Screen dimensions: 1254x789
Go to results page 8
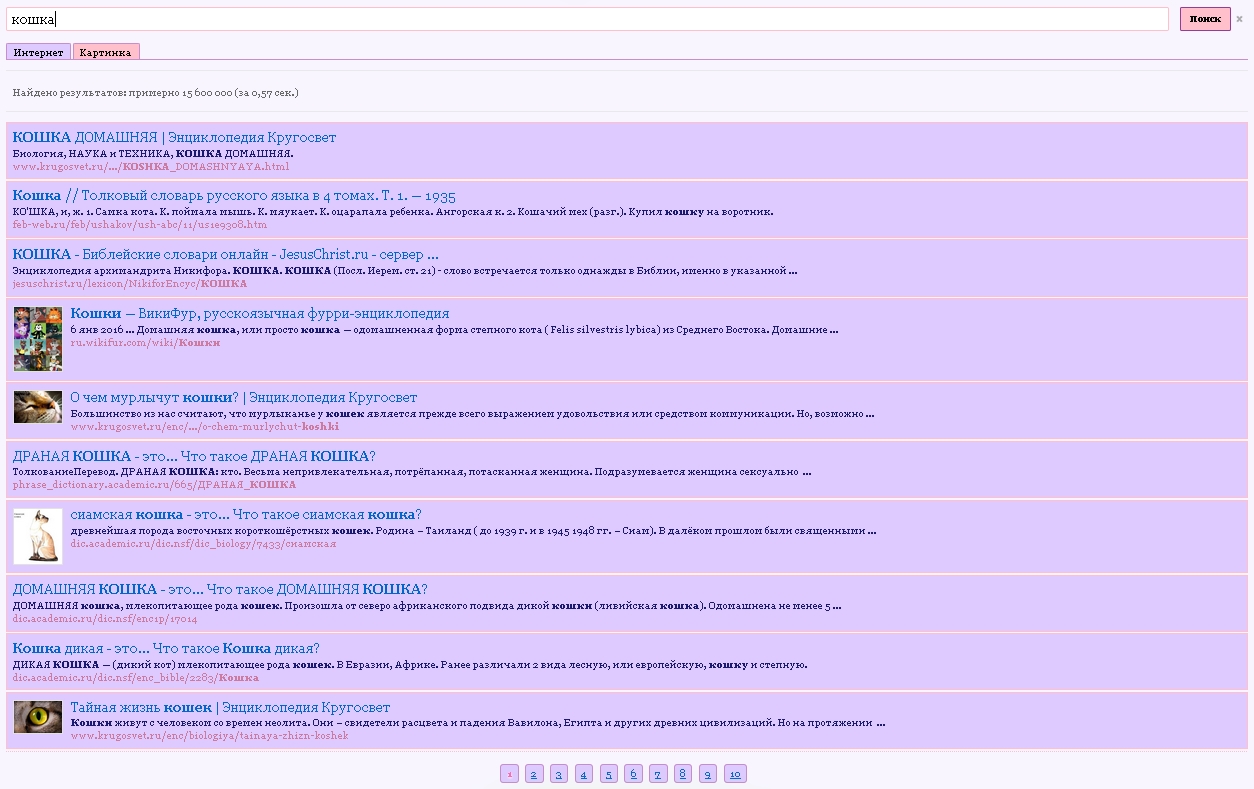[x=683, y=774]
